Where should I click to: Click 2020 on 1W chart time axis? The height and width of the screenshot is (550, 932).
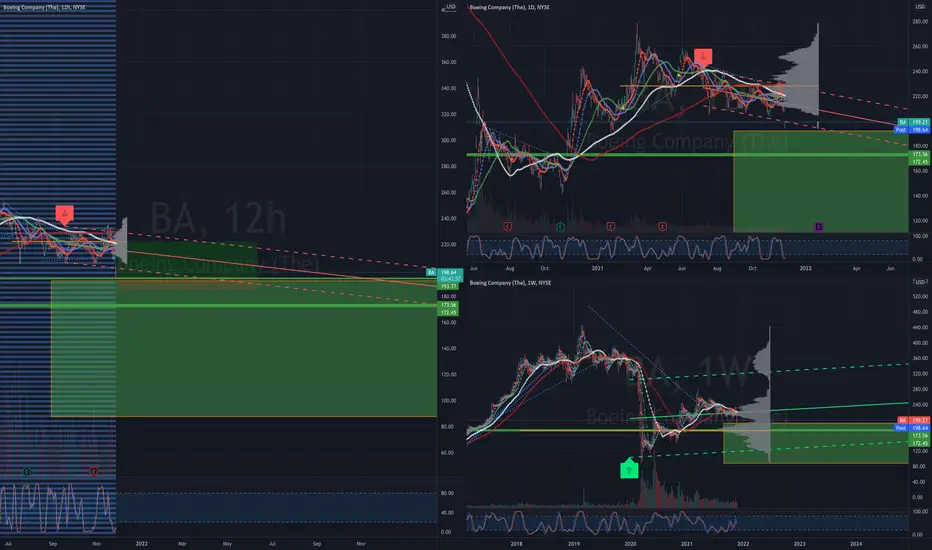[x=630, y=543]
